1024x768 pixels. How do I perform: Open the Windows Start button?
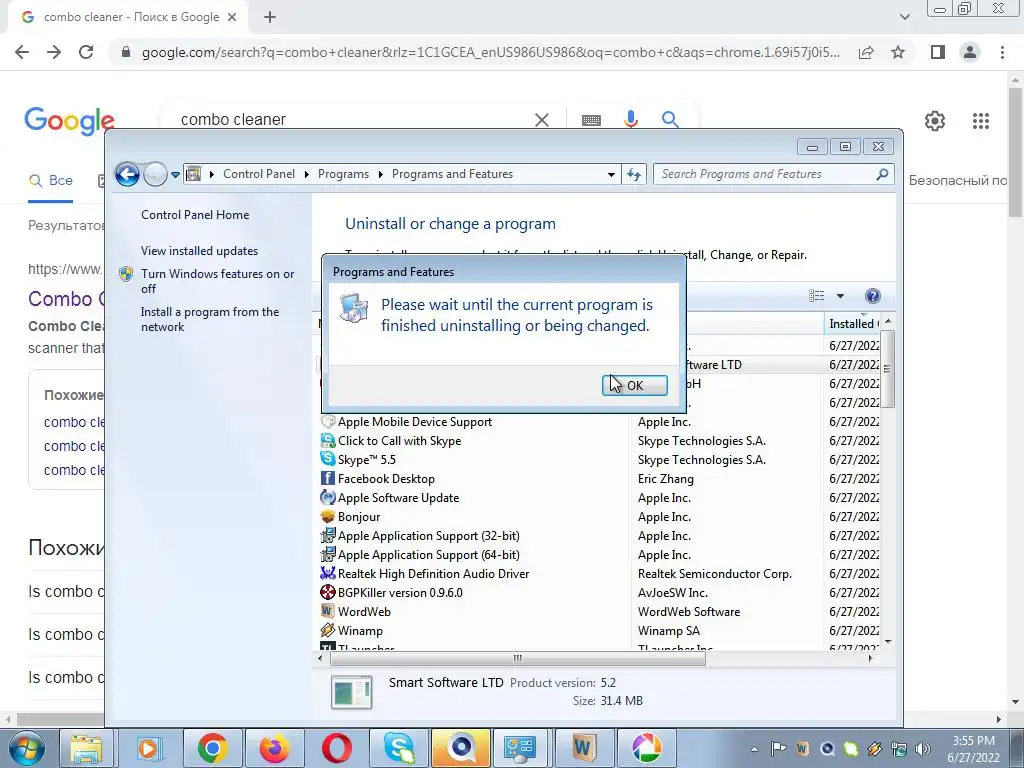tap(26, 748)
